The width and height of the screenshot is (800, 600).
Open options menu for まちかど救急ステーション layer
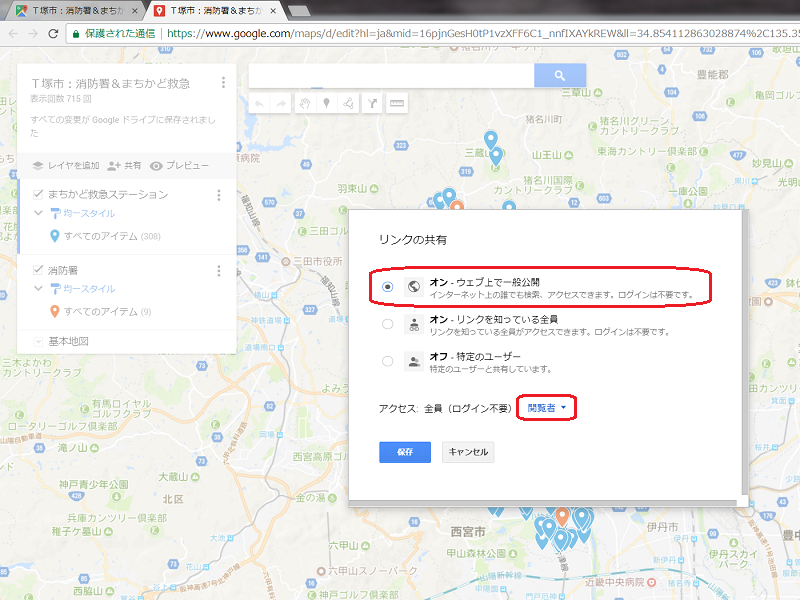click(219, 195)
